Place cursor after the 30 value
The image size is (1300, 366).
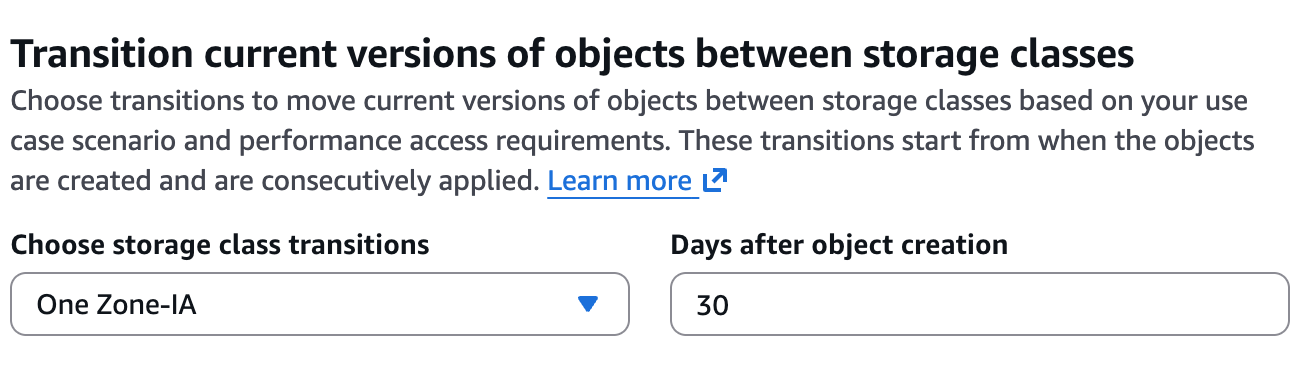(x=731, y=305)
